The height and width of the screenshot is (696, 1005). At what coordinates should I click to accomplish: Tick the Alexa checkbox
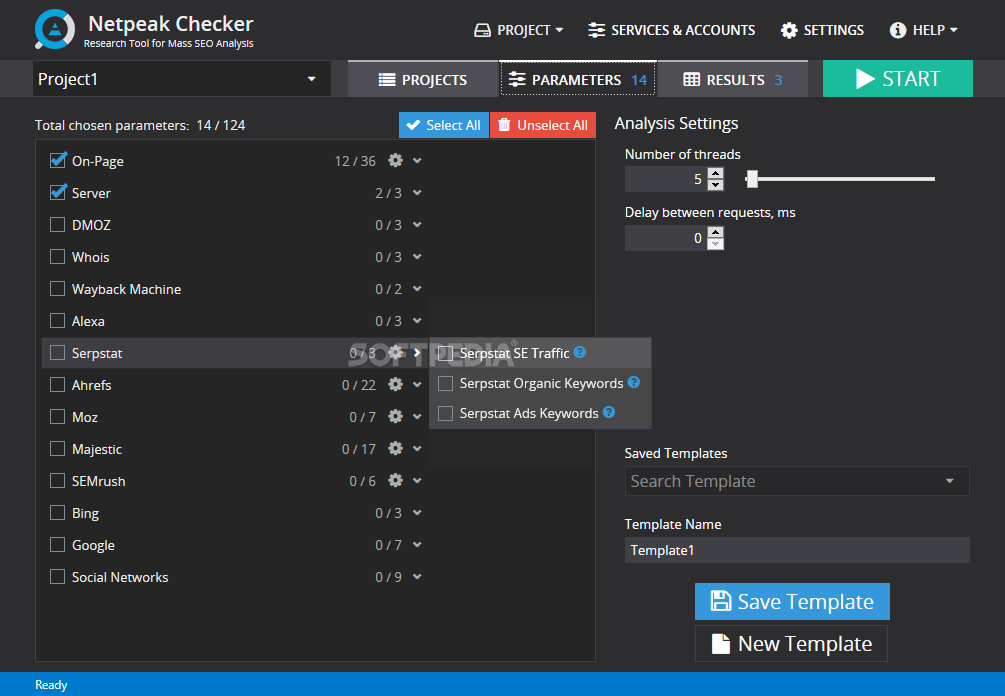[x=58, y=320]
